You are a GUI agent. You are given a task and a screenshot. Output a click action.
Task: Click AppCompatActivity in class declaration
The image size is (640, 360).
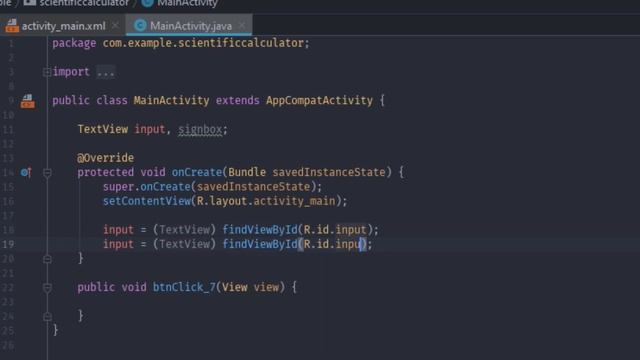tap(319, 100)
